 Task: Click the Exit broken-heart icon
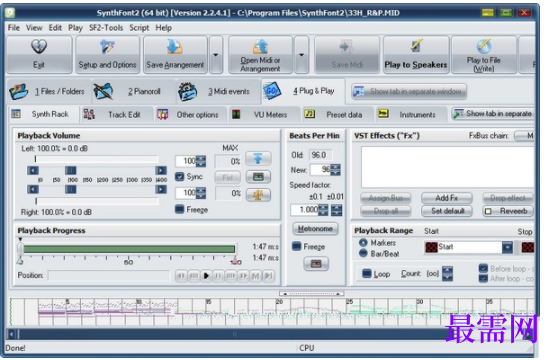(39, 47)
